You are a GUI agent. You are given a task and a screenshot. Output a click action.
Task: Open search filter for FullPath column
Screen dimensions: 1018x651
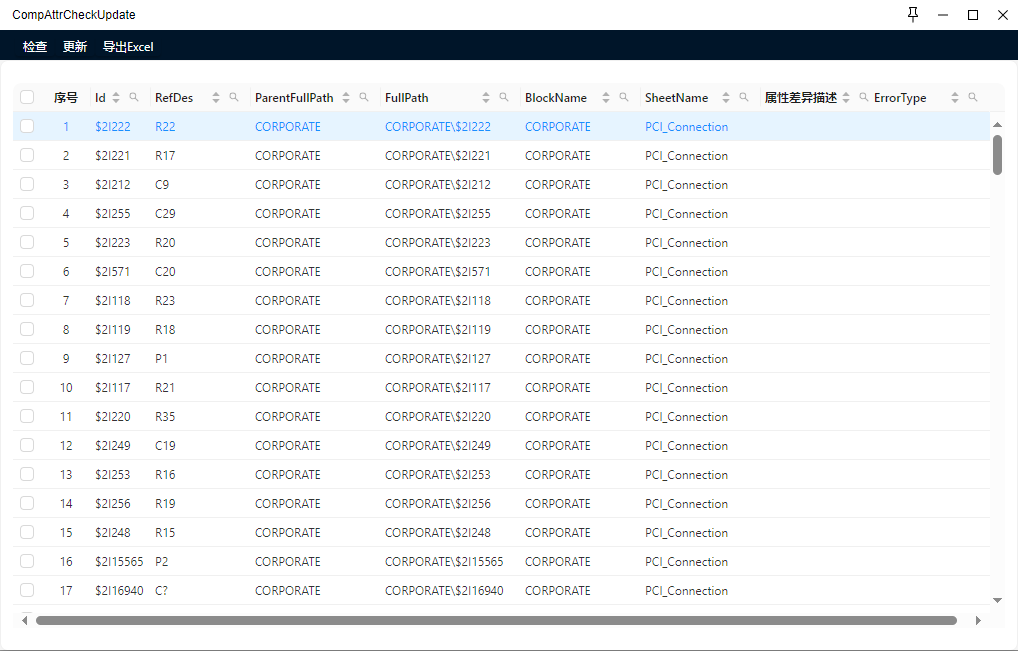(x=504, y=97)
